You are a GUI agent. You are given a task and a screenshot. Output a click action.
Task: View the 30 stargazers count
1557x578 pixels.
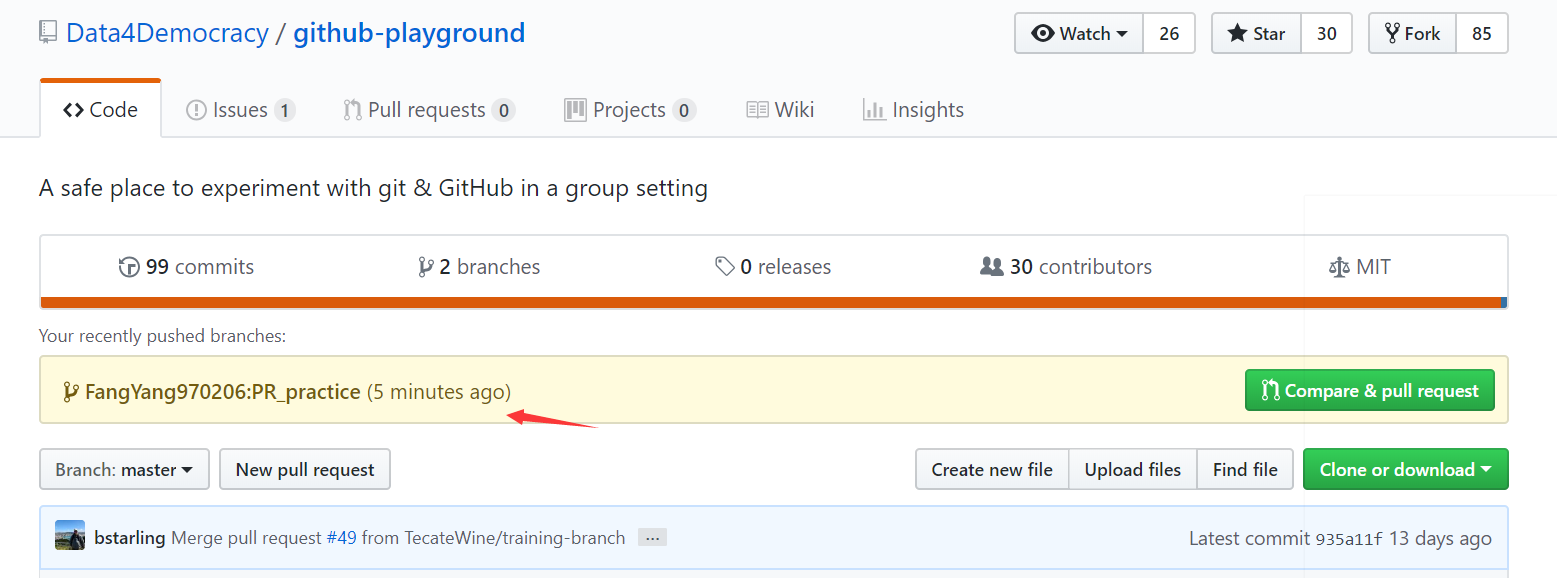(x=1326, y=33)
